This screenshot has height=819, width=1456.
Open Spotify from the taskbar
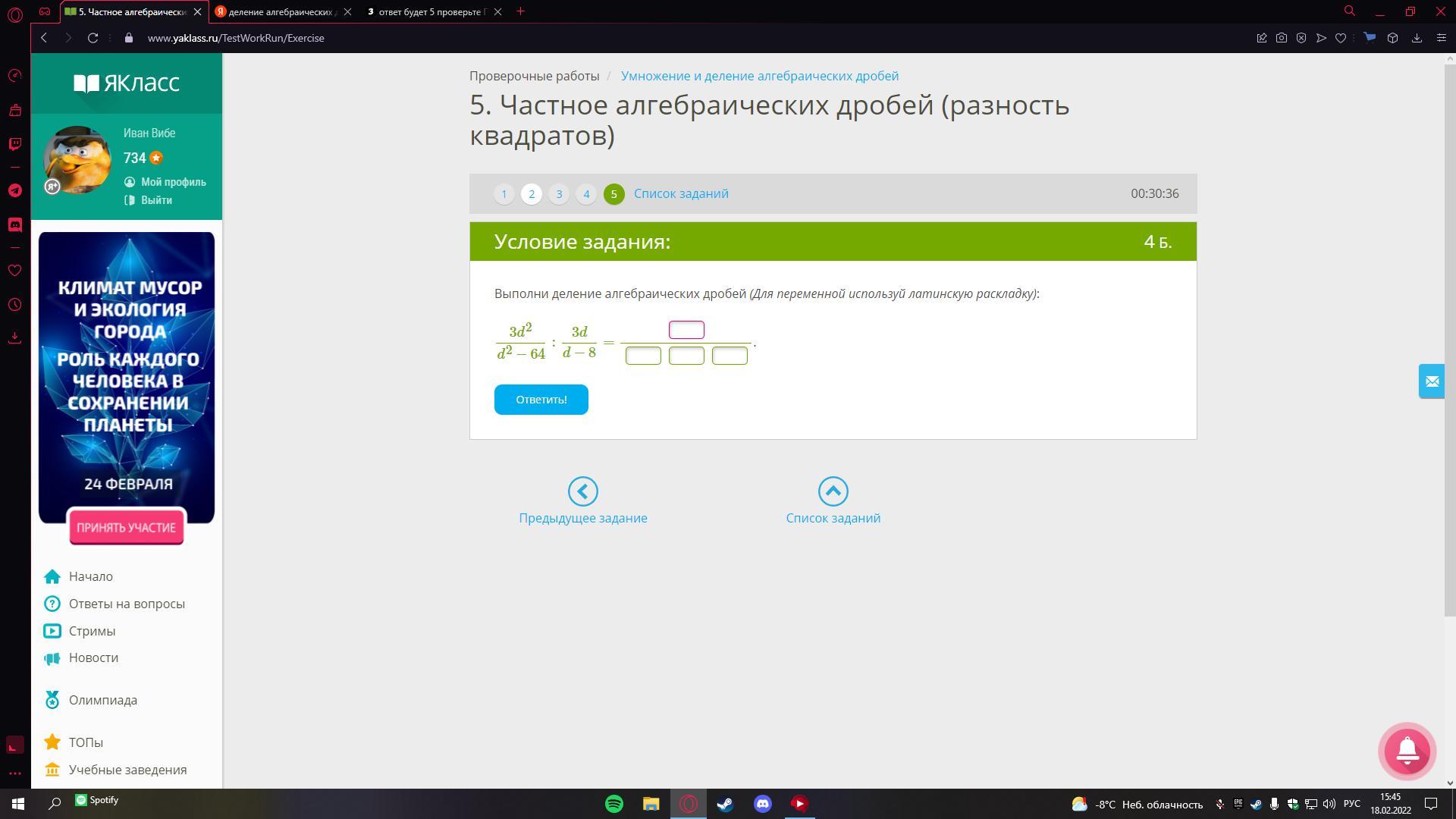[614, 804]
